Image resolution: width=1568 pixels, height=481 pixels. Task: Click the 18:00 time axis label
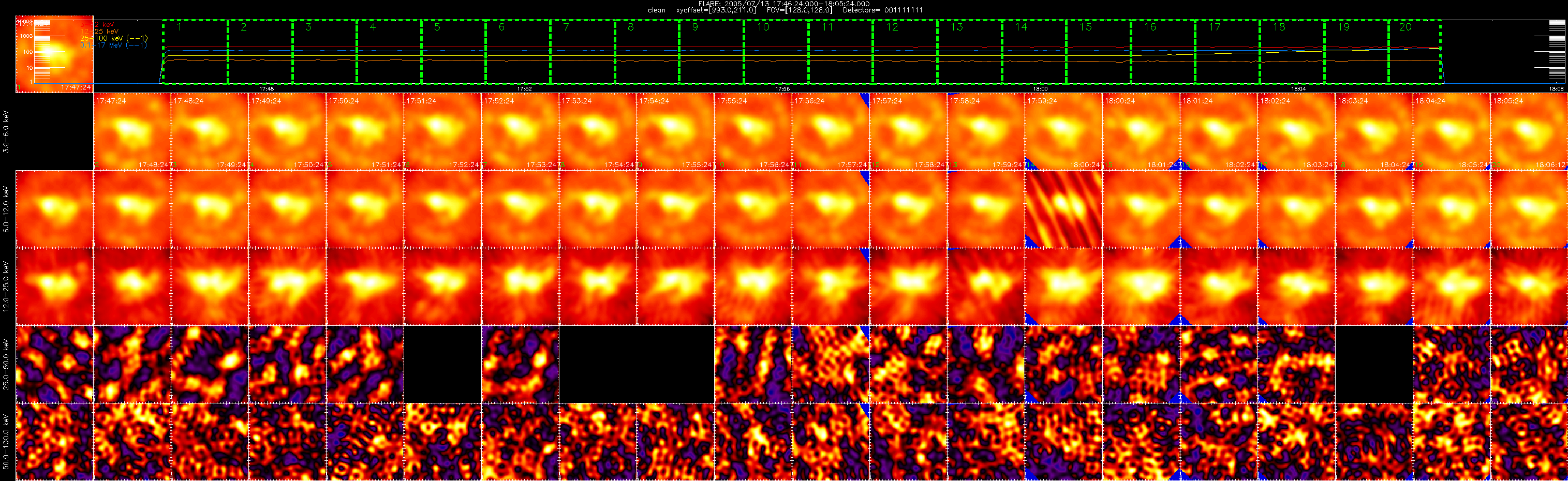[x=1041, y=89]
